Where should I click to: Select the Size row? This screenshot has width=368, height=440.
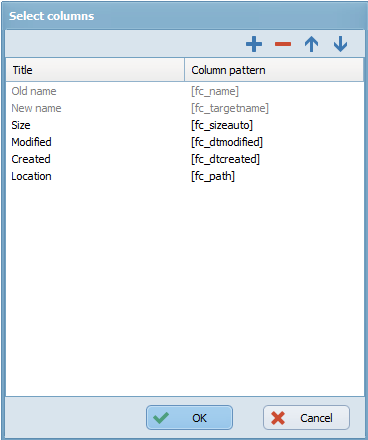(185, 125)
